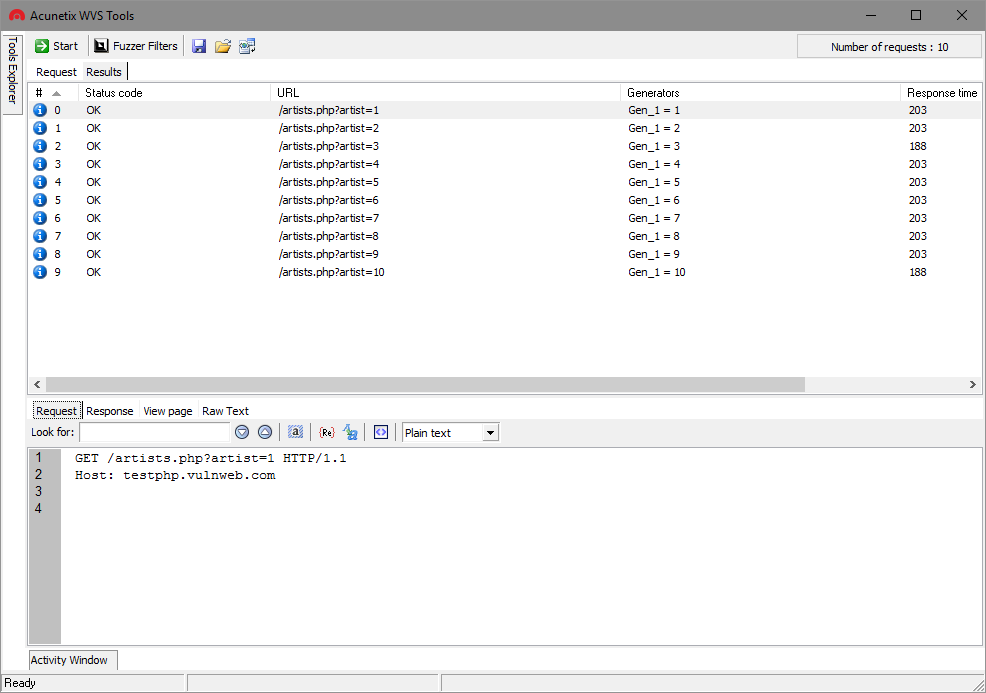Click the horizontal scrollbar left arrow

[37, 384]
